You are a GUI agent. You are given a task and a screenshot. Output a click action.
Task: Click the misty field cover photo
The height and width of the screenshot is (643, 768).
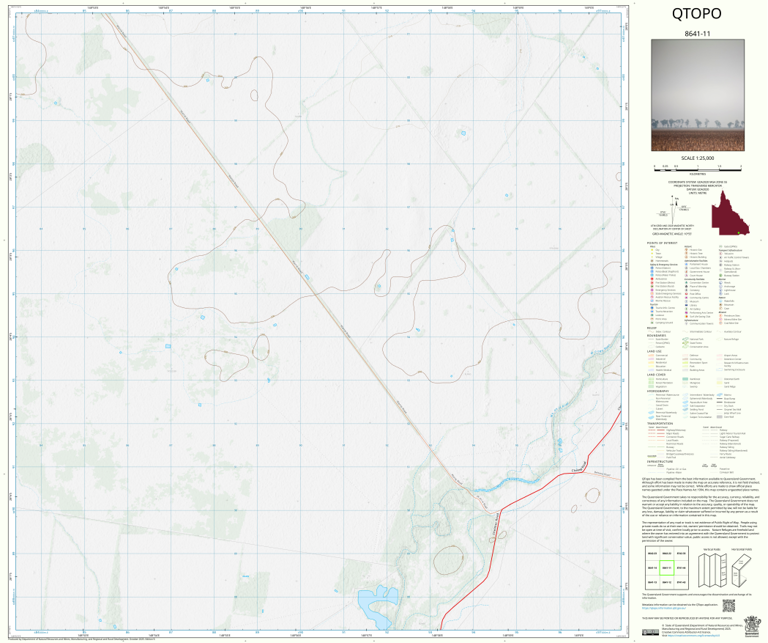697,95
